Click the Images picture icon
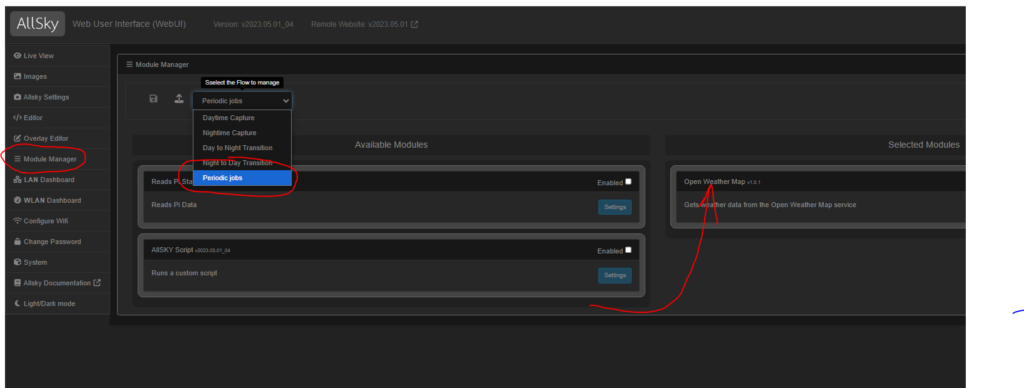Viewport: 1024px width, 388px height. point(18,76)
